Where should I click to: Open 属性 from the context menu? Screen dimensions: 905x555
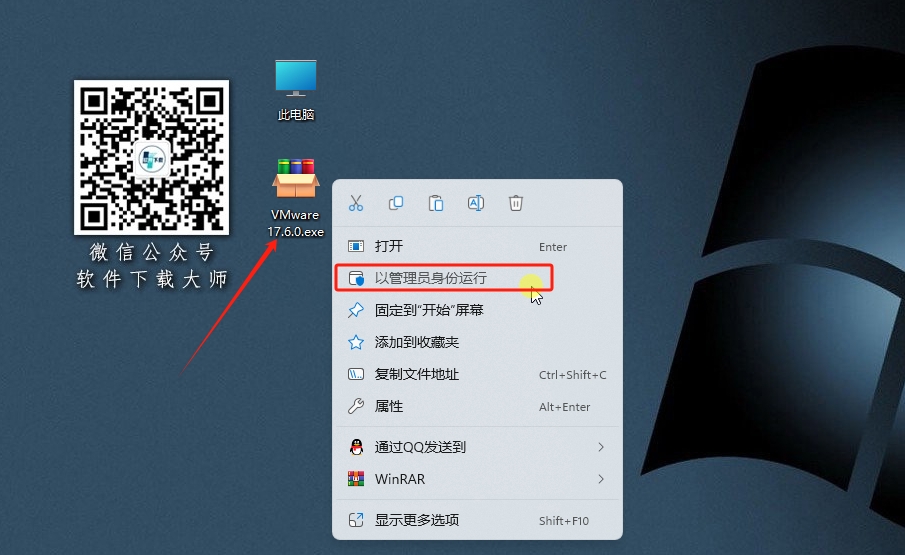[477, 407]
